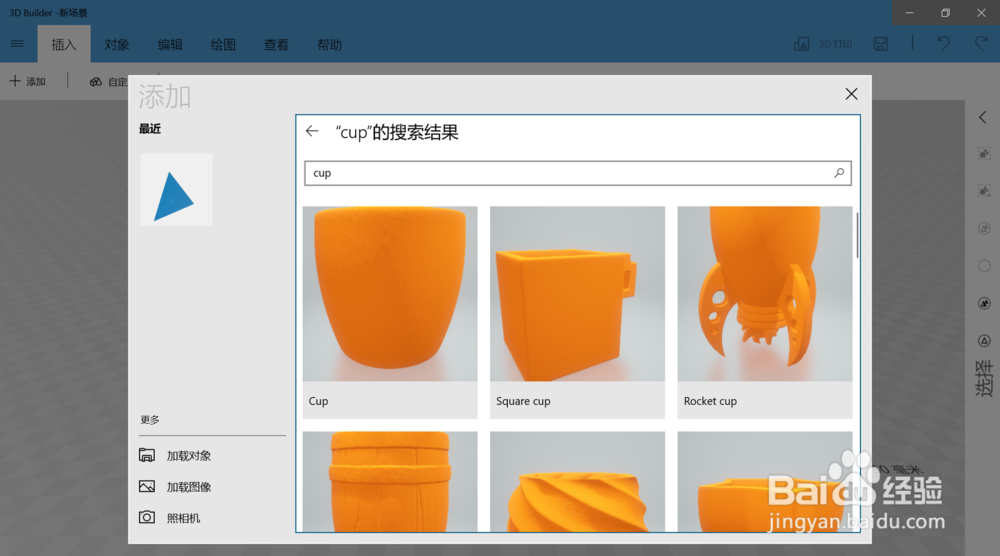The width and height of the screenshot is (1000, 556).
Task: Click 加载图像 to load an image
Action: 175,486
